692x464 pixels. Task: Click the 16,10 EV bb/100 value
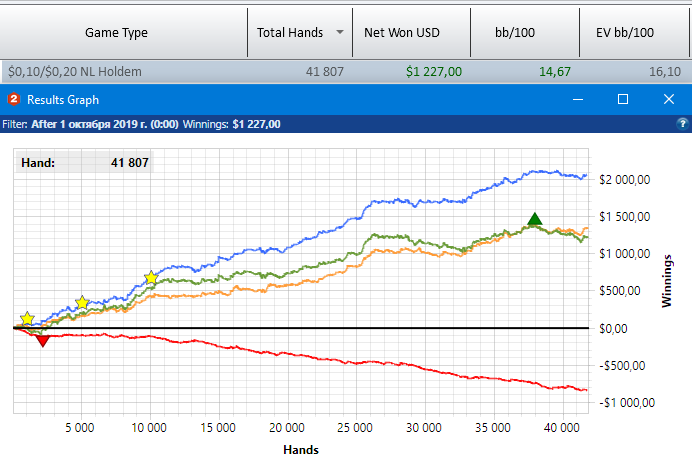pyautogui.click(x=665, y=72)
